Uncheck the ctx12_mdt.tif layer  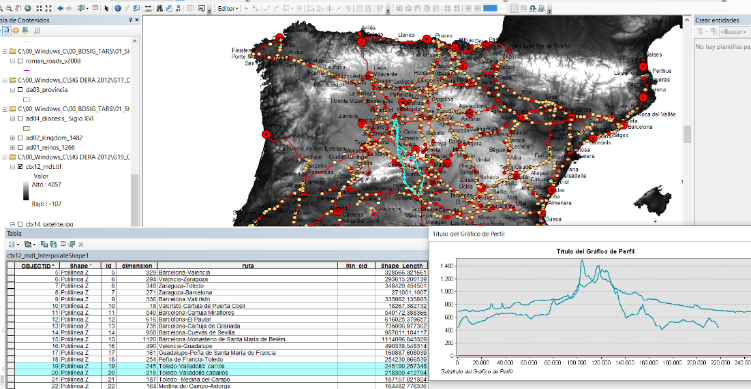(x=20, y=167)
